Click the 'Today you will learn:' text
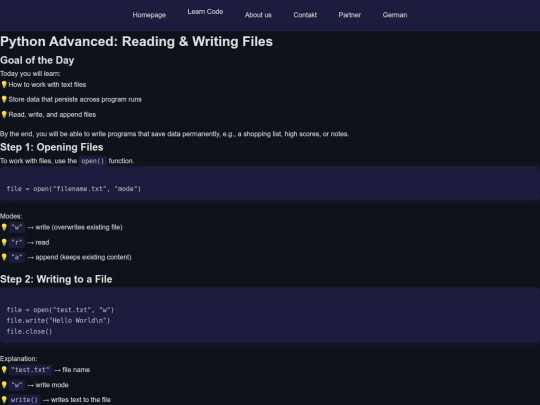Viewport: 540px width, 405px height. (x=31, y=74)
